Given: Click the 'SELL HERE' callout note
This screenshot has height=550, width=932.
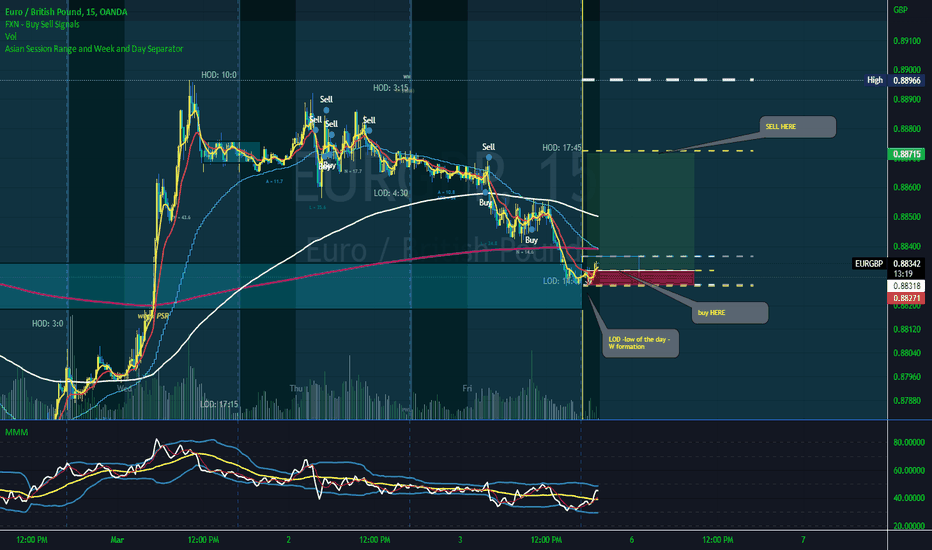Looking at the screenshot, I should click(x=798, y=127).
